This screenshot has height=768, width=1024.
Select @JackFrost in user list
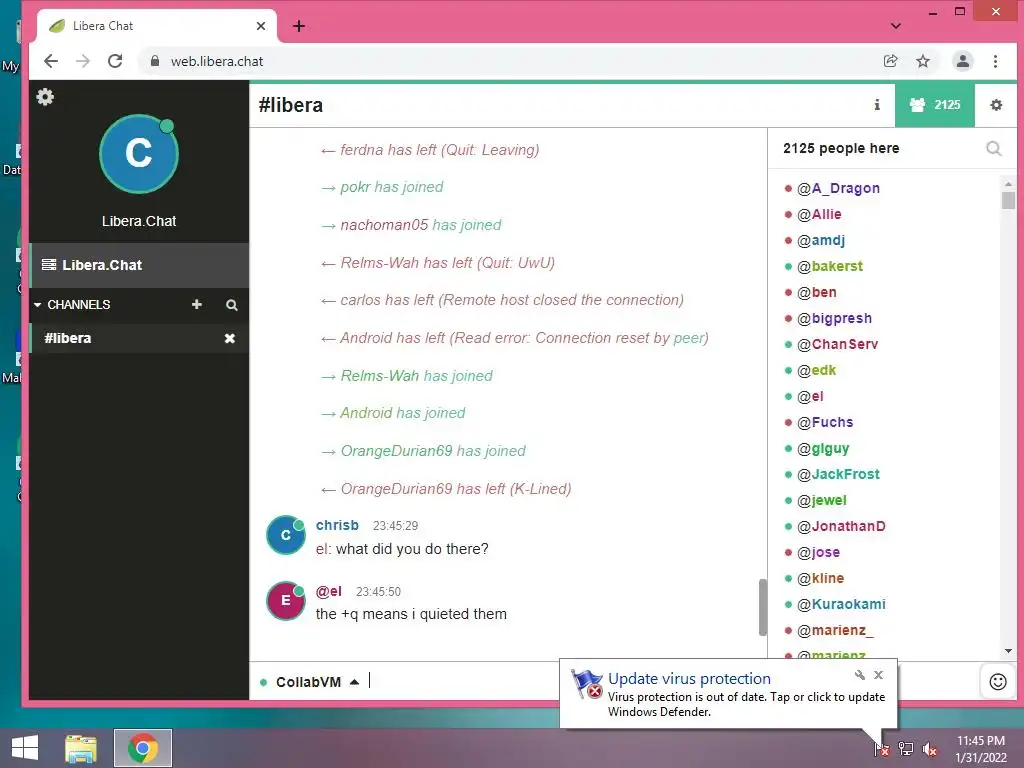tap(838, 474)
